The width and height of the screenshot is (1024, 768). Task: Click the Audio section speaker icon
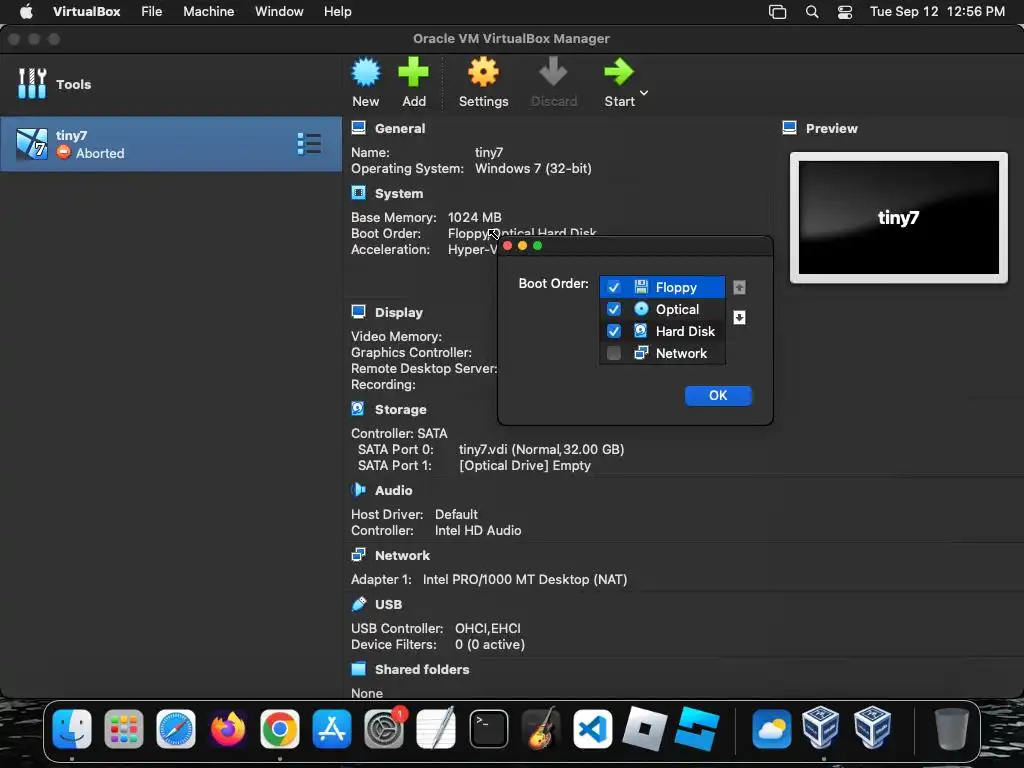pos(359,490)
